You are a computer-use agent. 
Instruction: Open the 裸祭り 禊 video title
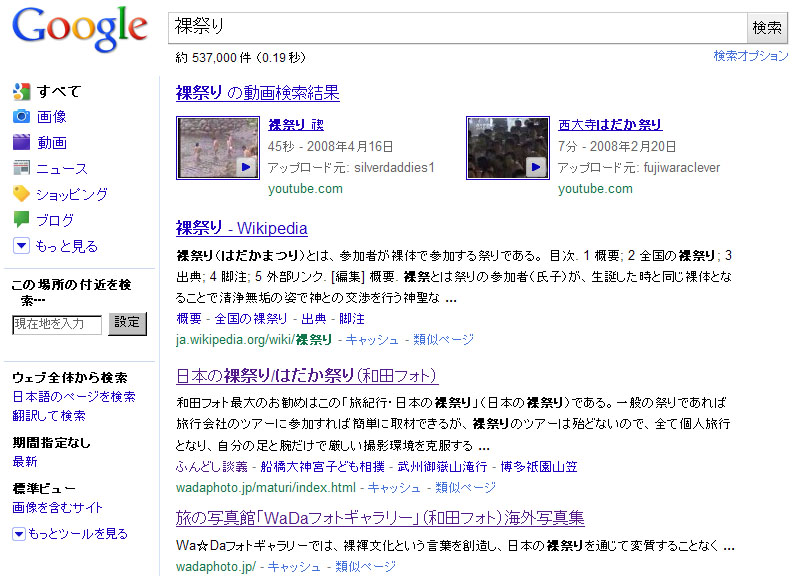pyautogui.click(x=296, y=125)
